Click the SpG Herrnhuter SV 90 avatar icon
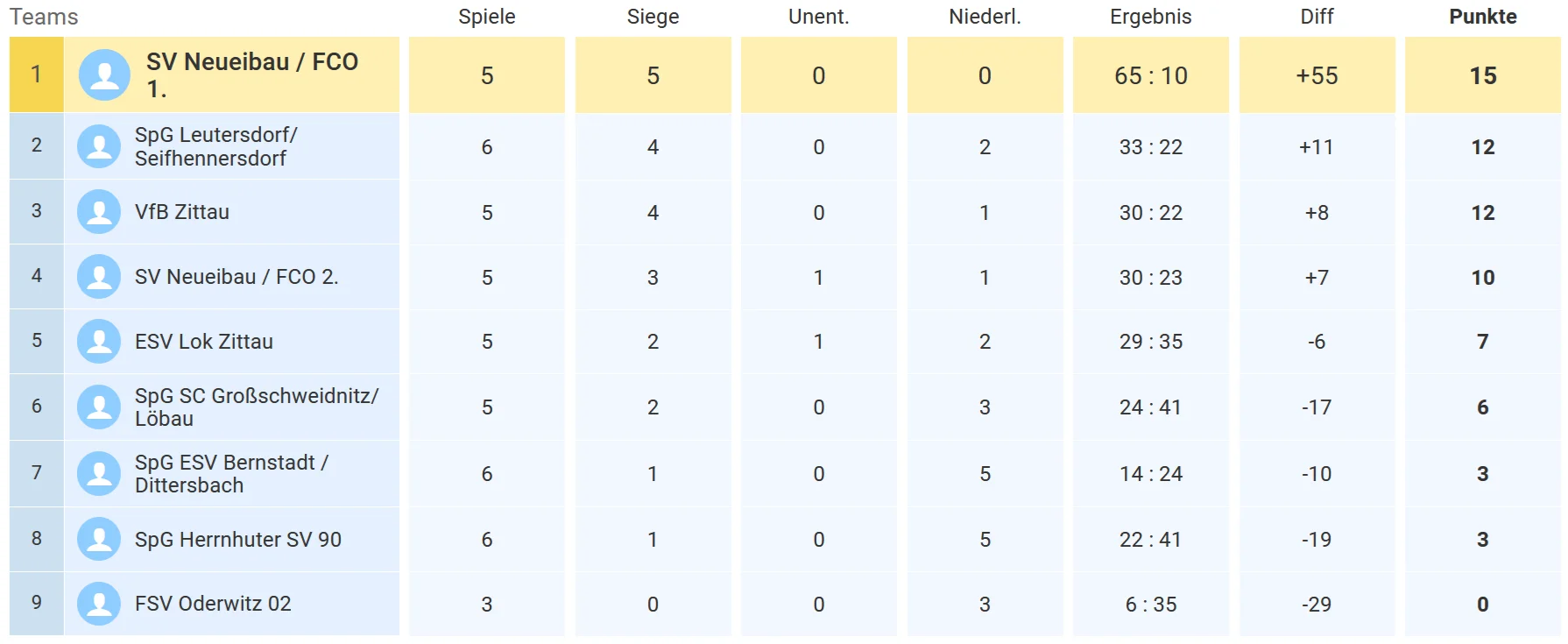Screen dimensions: 1568x644 coord(99,539)
